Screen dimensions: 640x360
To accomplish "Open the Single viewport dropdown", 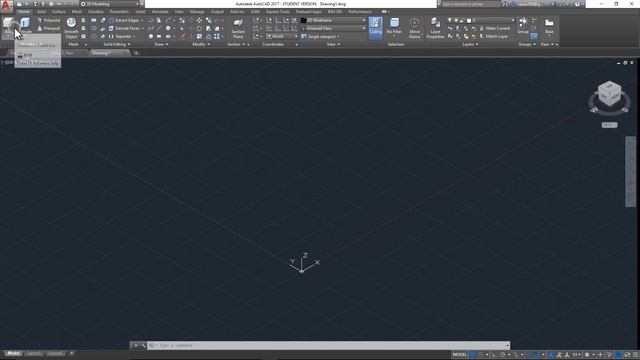I will [x=321, y=36].
